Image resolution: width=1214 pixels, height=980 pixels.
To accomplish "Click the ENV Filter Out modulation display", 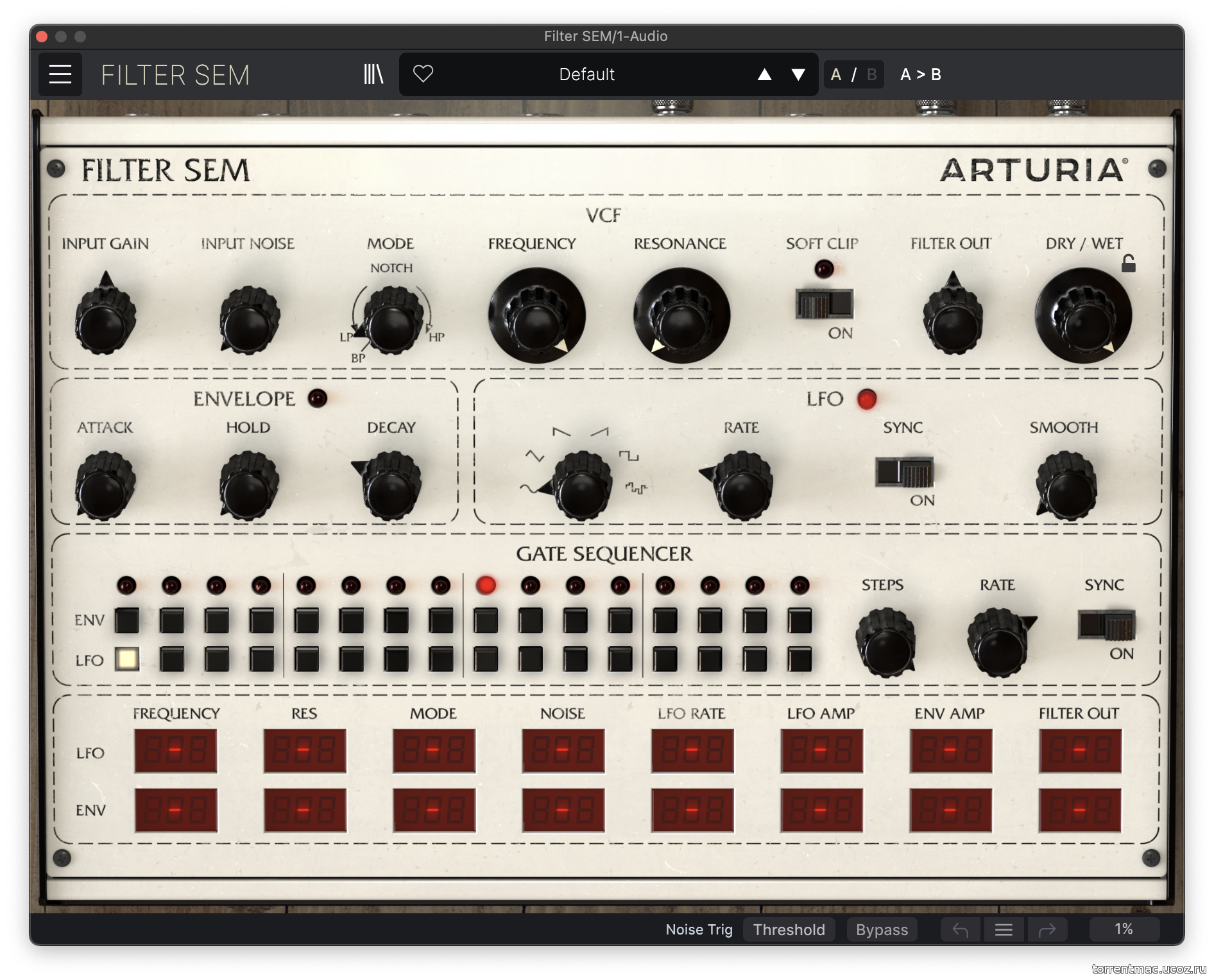I will click(1080, 809).
